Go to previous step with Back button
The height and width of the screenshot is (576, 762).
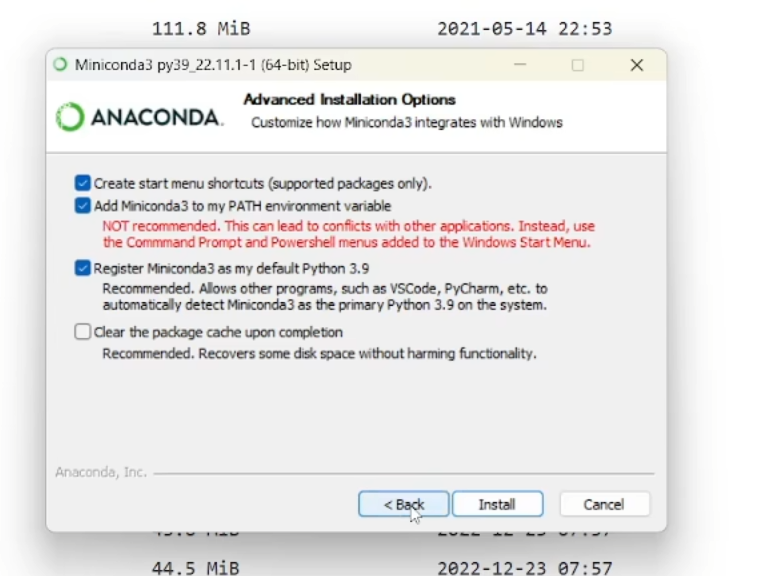tap(403, 504)
